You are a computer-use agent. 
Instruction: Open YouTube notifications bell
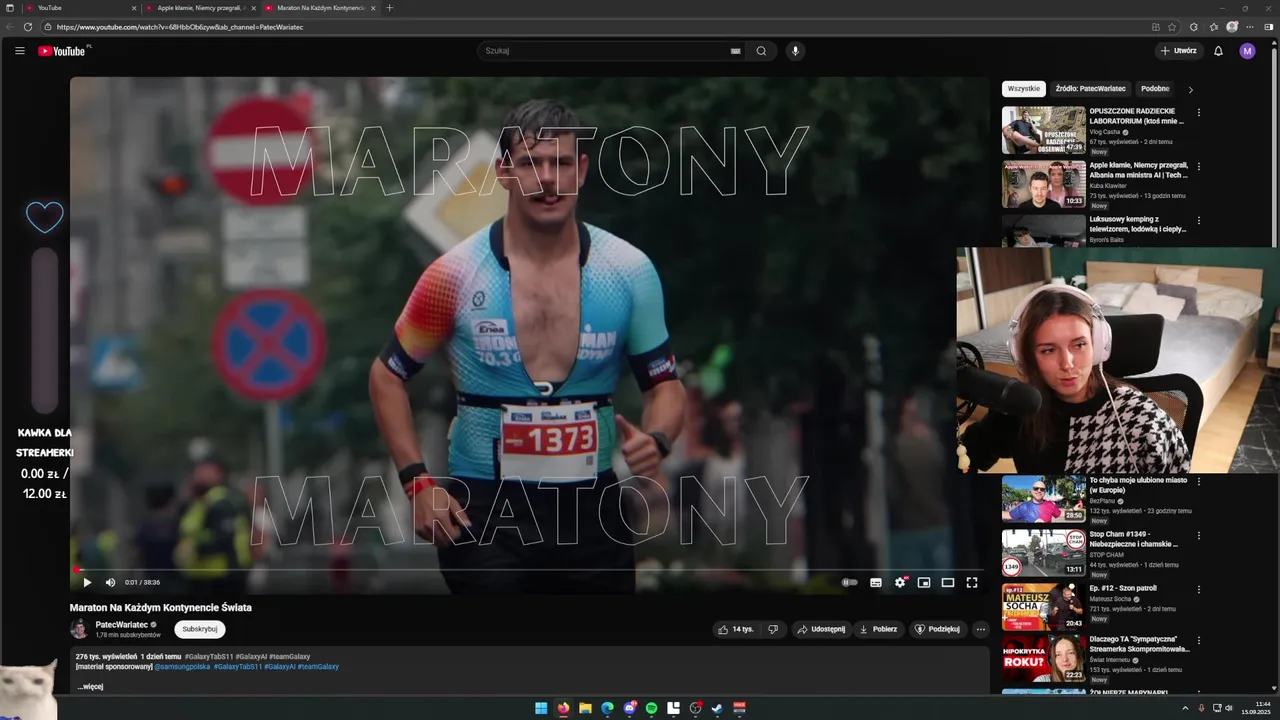(1218, 51)
